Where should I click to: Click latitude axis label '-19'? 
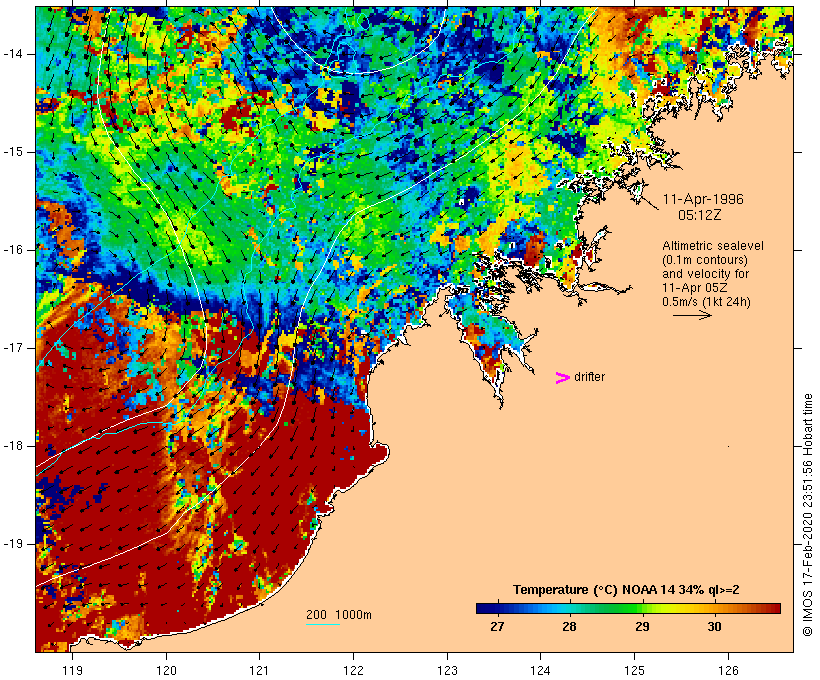click(13, 544)
